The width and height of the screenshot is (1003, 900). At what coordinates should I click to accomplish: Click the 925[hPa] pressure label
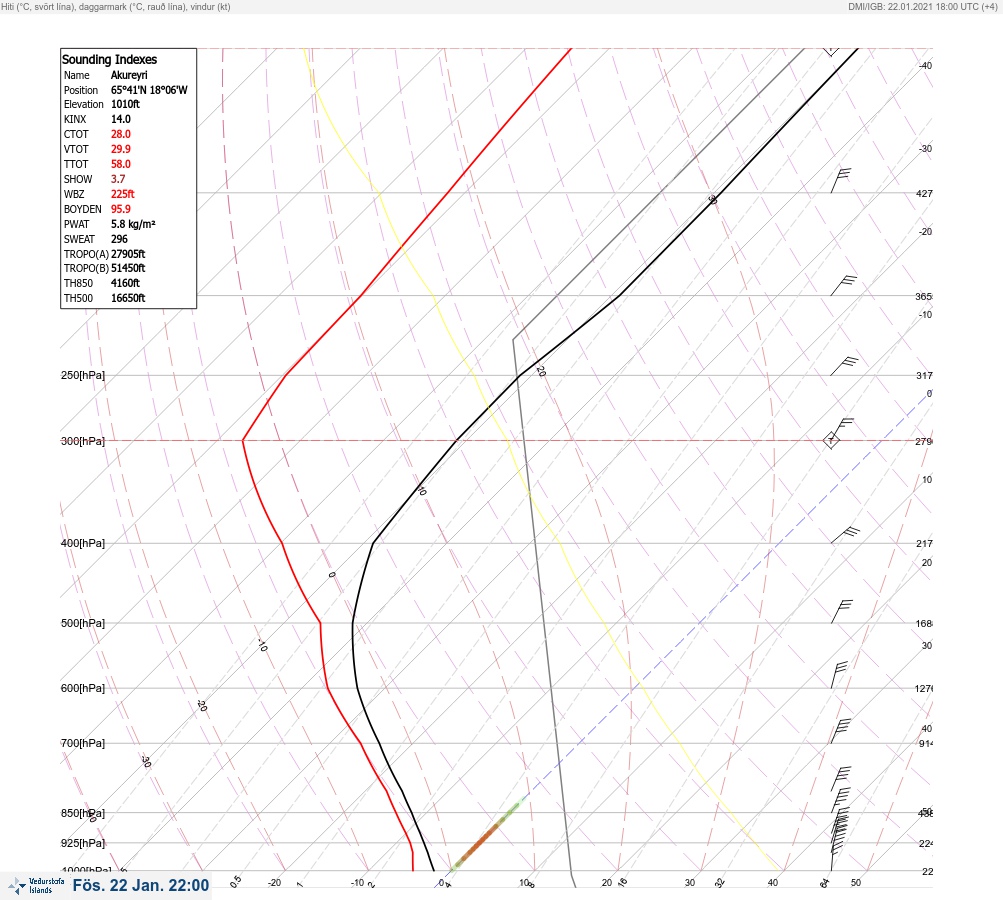pos(83,844)
